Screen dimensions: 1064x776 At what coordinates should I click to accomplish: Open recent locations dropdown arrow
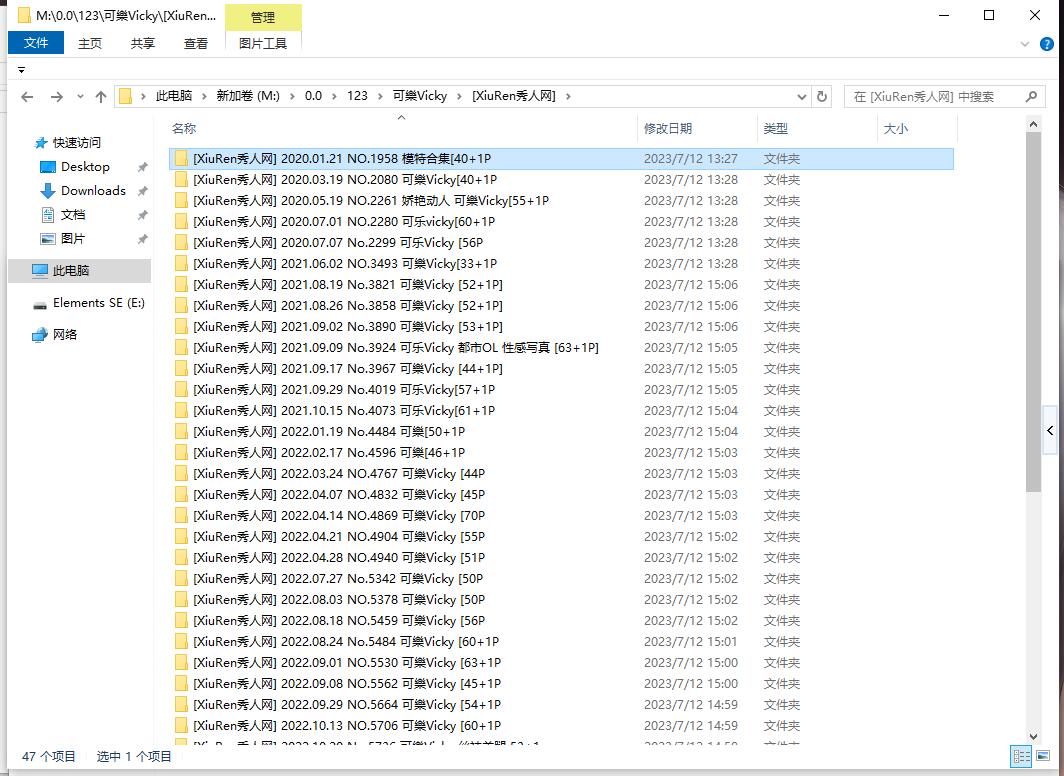pyautogui.click(x=80, y=97)
